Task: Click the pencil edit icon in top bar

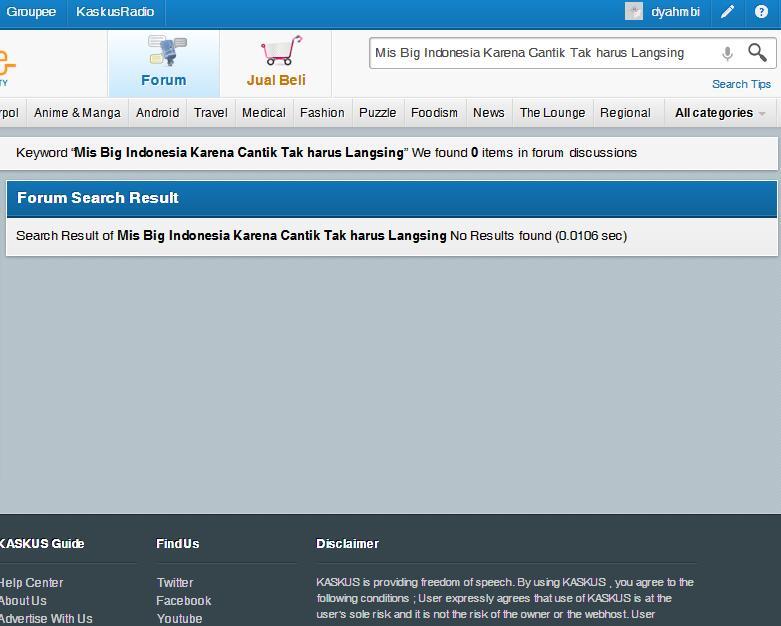Action: (727, 11)
